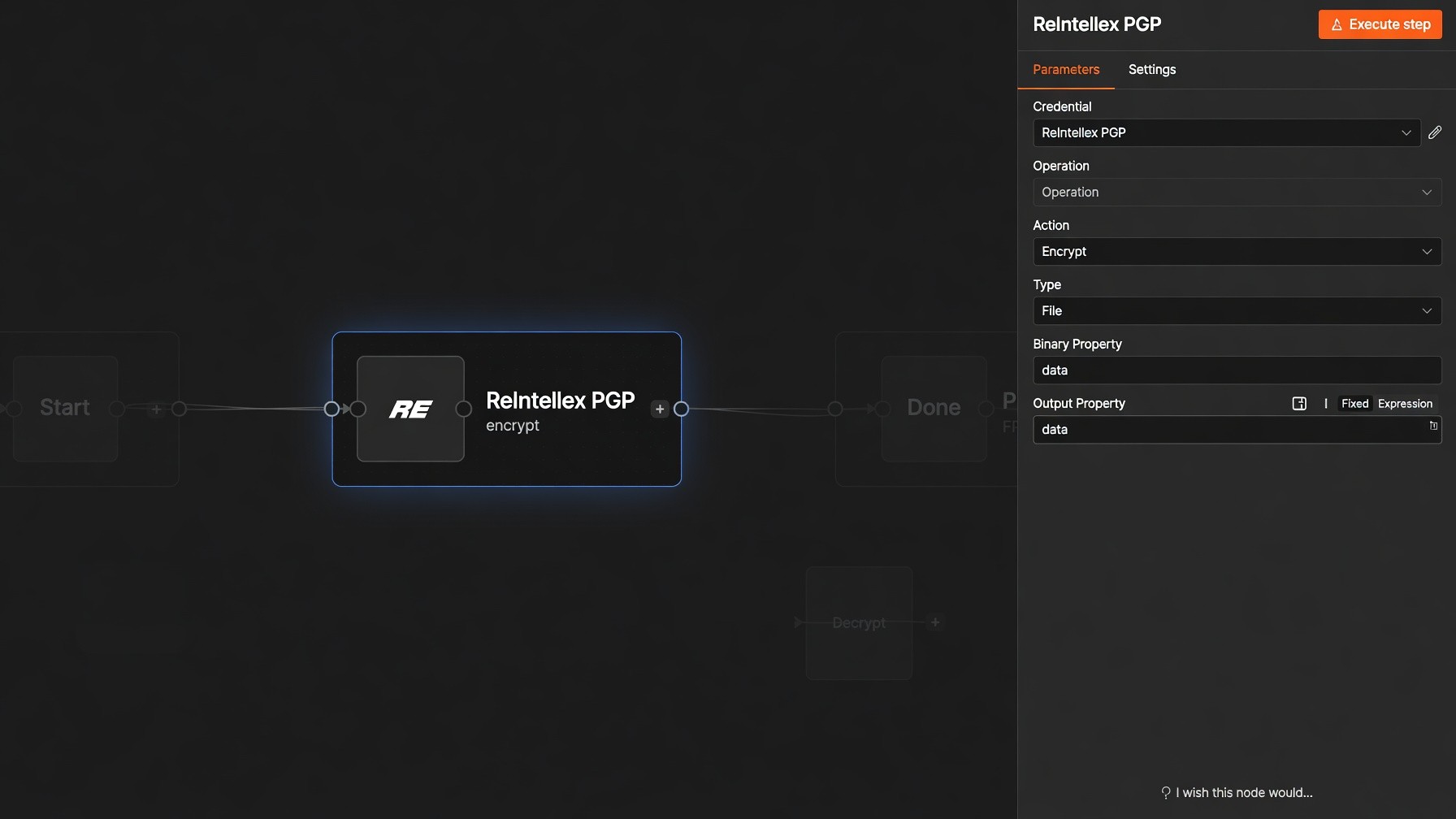1456x819 pixels.
Task: Open the Credential dropdown
Action: [1226, 132]
